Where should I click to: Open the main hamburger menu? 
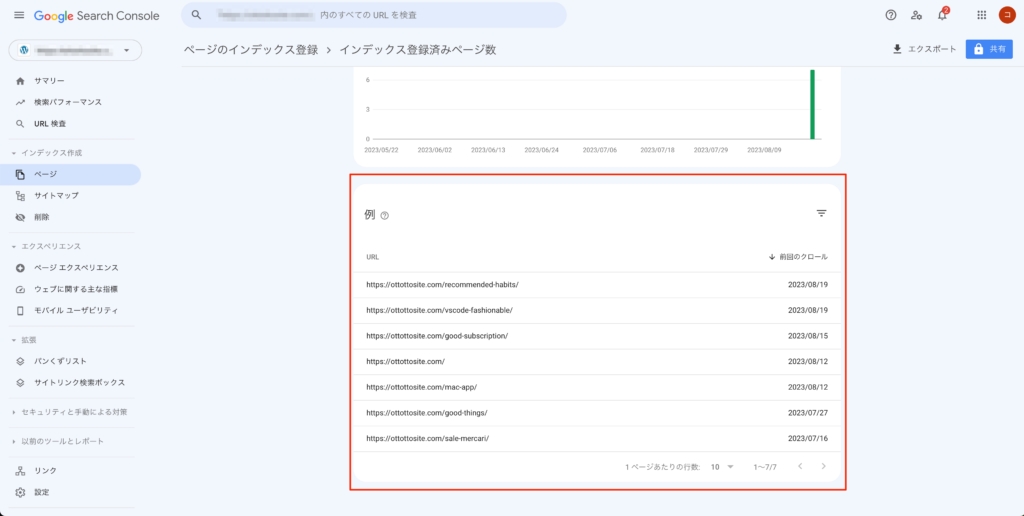[x=19, y=16]
